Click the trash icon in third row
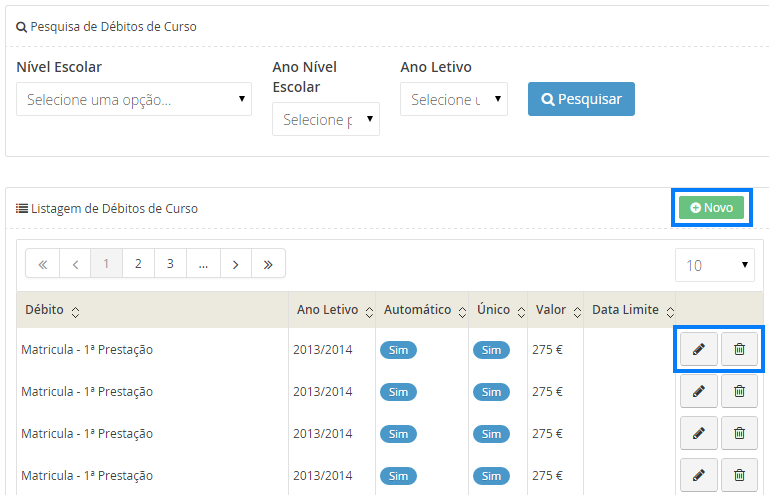 pos(739,433)
